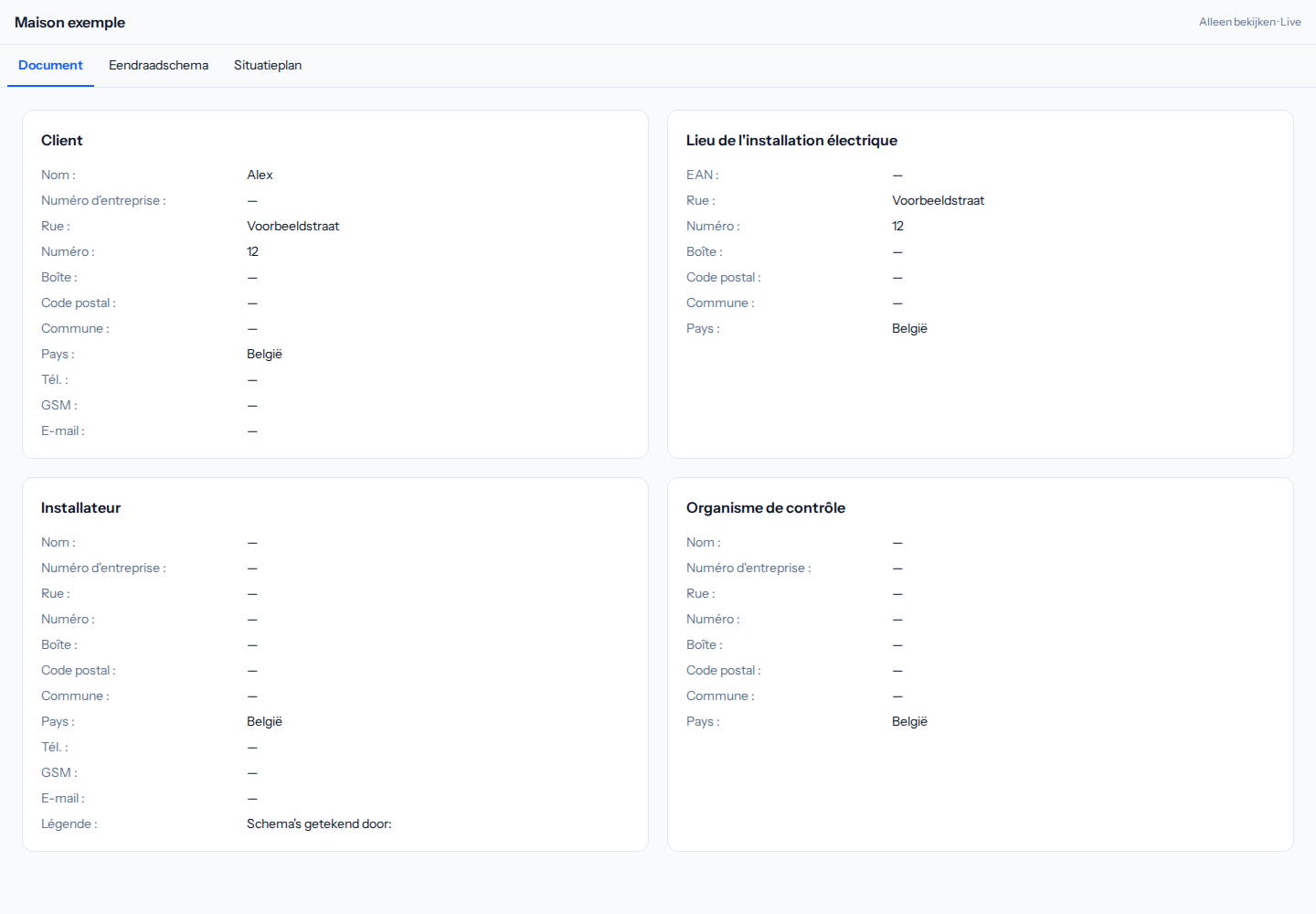Click the Nom label in Organisme de contrôle

click(703, 542)
